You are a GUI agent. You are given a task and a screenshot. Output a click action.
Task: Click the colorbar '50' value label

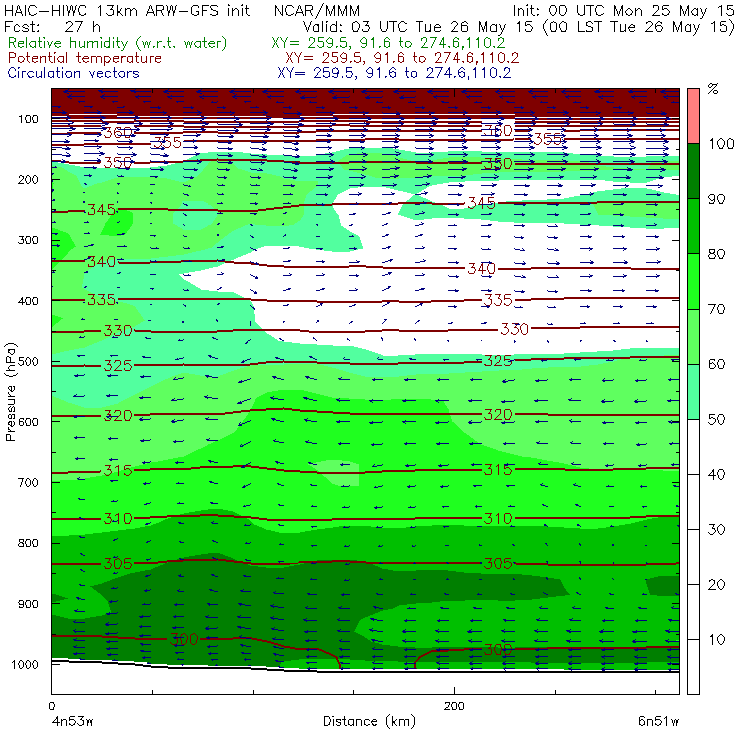coord(717,419)
